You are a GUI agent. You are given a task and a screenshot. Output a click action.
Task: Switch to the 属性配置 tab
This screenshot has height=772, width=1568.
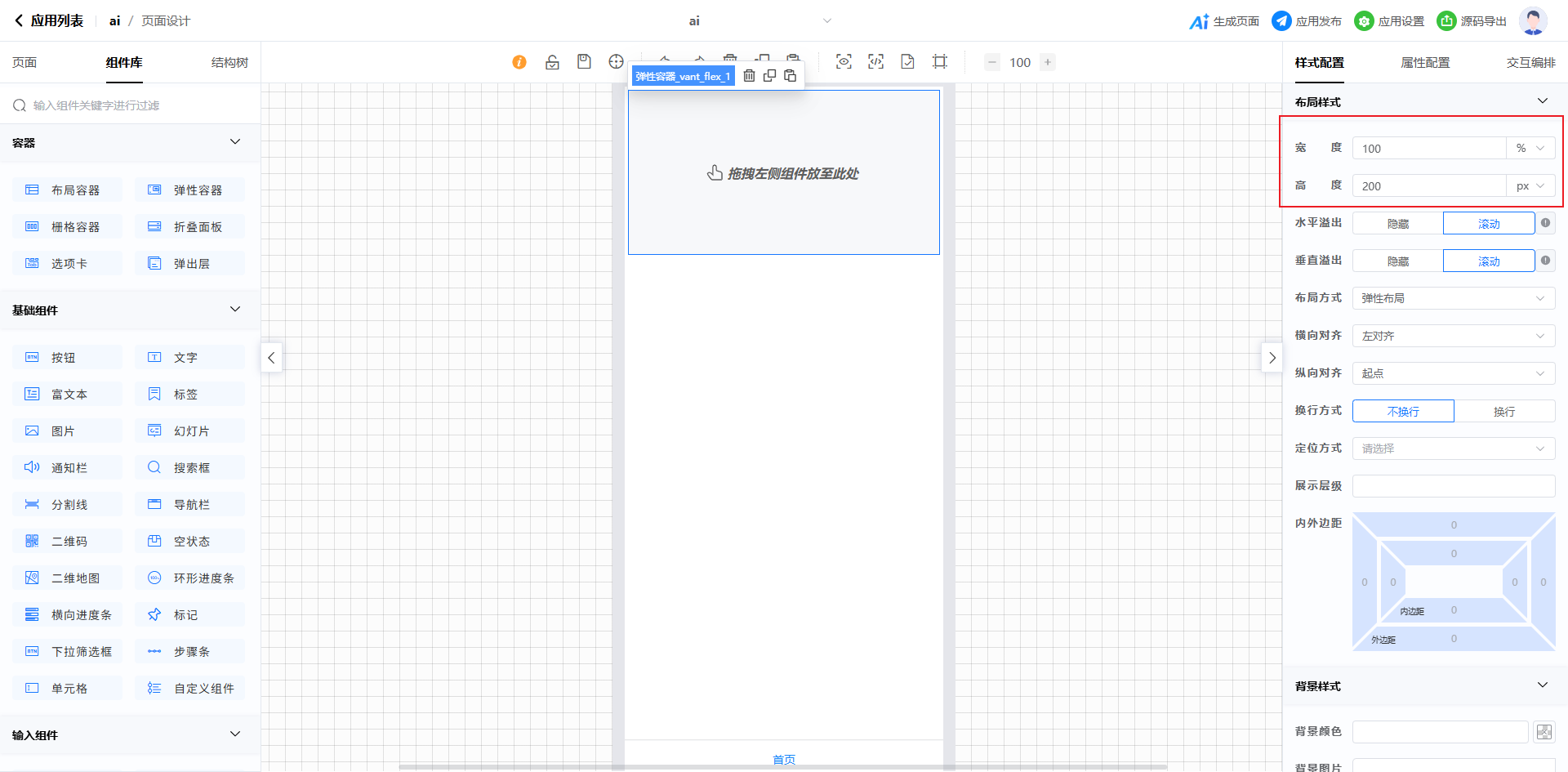pyautogui.click(x=1425, y=63)
